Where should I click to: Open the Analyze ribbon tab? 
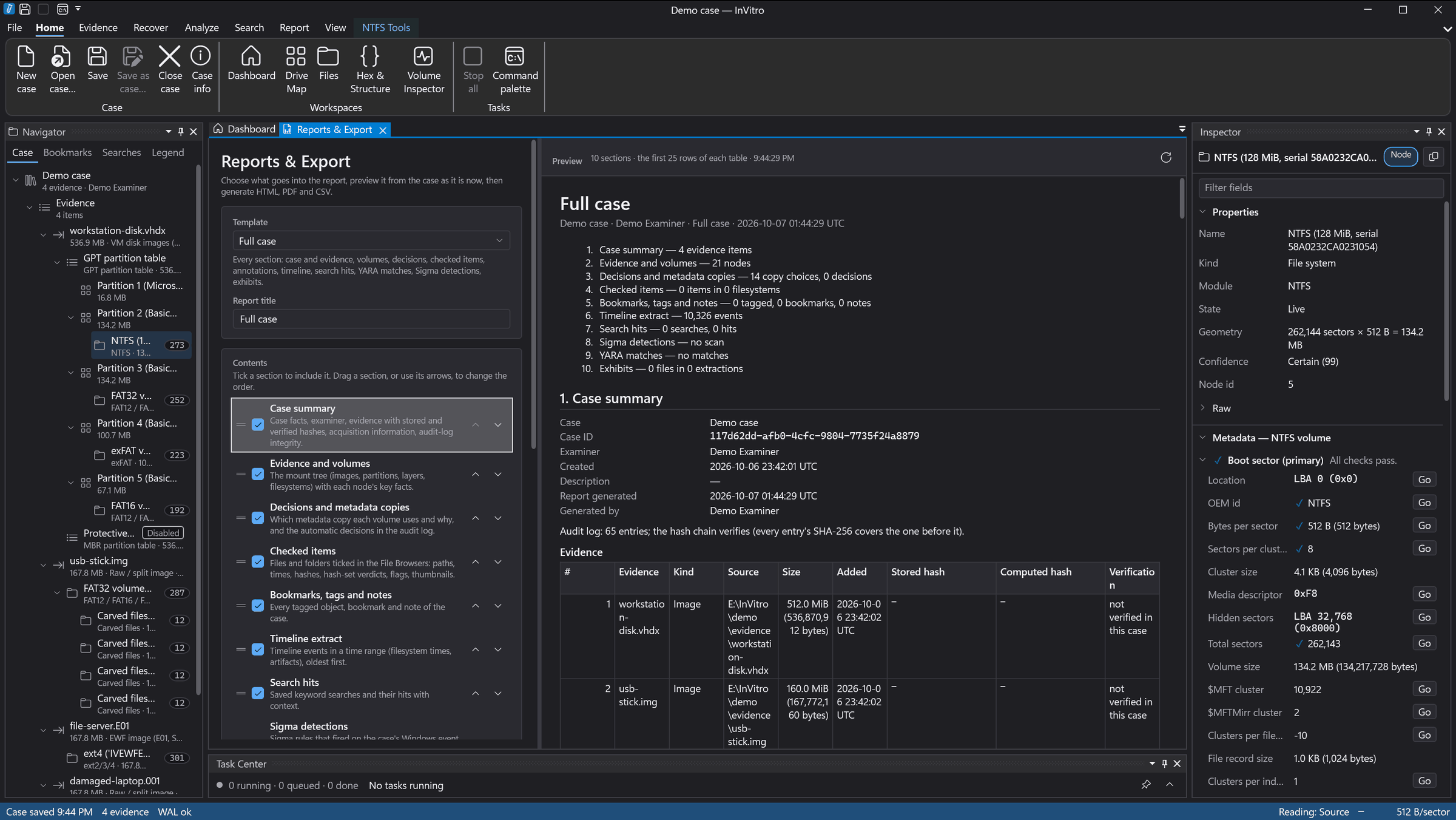201,27
